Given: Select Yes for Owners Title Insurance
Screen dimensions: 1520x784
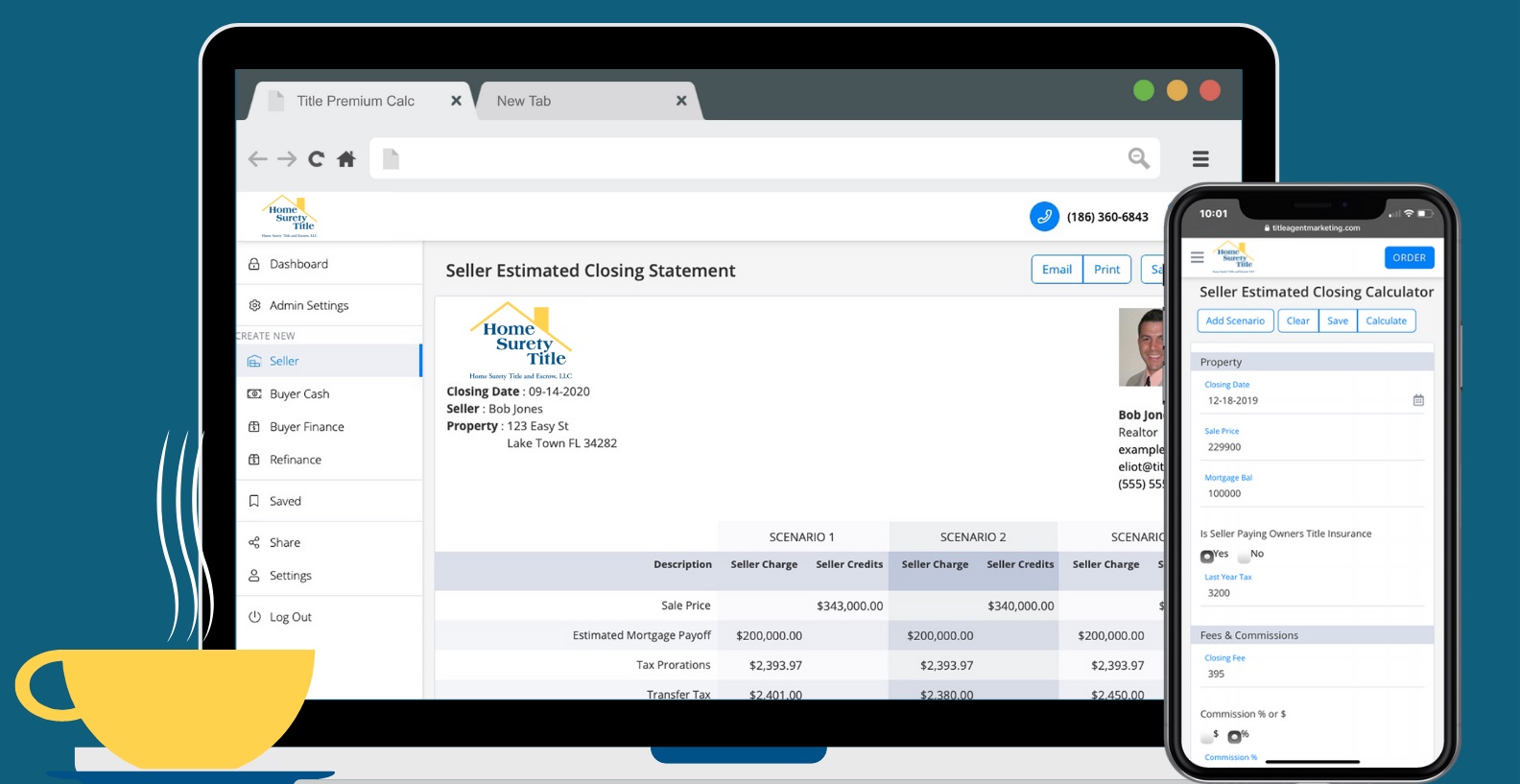Looking at the screenshot, I should point(1207,556).
